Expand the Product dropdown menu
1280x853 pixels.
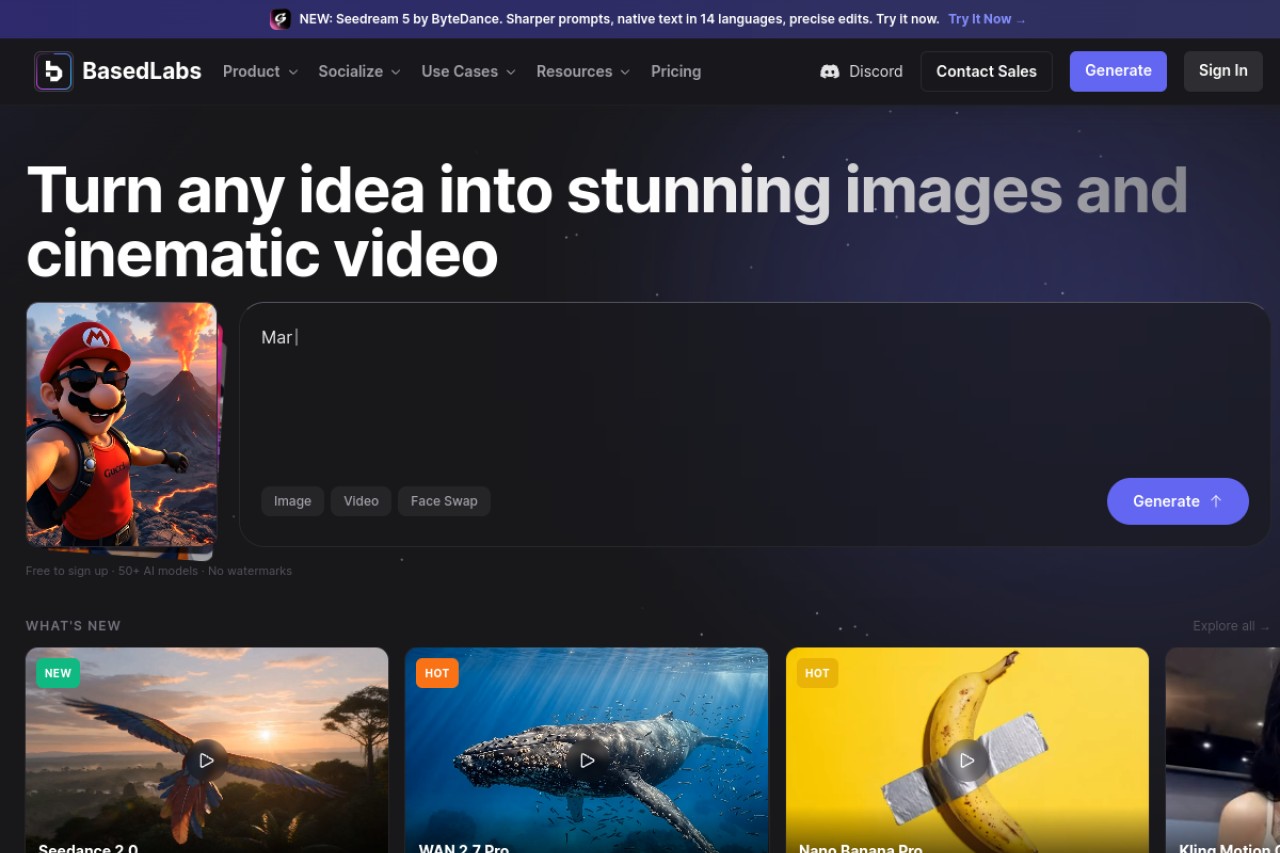[260, 71]
